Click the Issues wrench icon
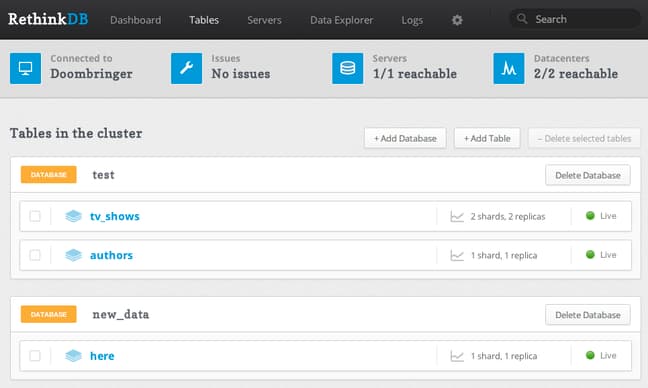 pyautogui.click(x=187, y=68)
